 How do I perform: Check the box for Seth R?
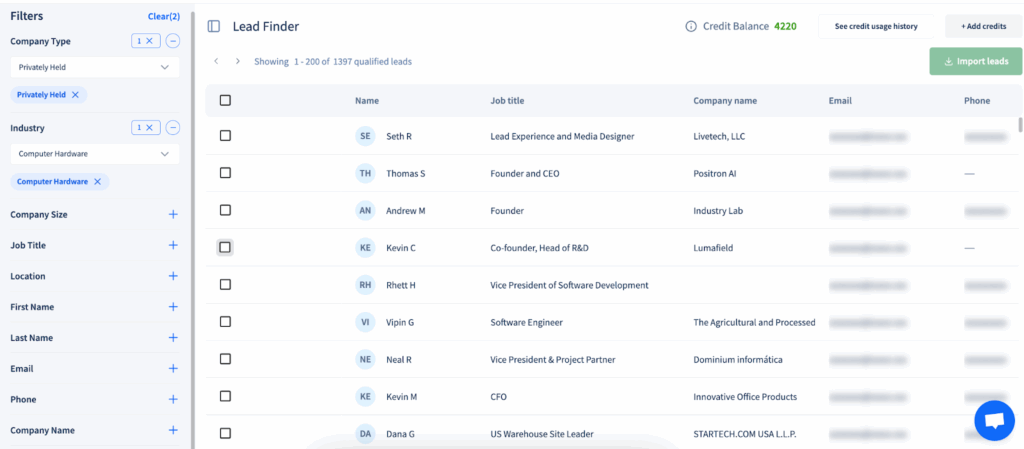click(225, 135)
